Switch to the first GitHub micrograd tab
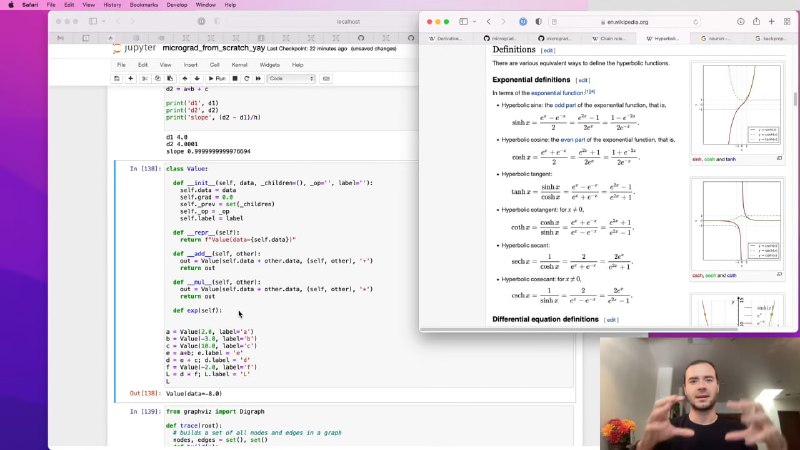The width and height of the screenshot is (800, 450). pyautogui.click(x=501, y=38)
